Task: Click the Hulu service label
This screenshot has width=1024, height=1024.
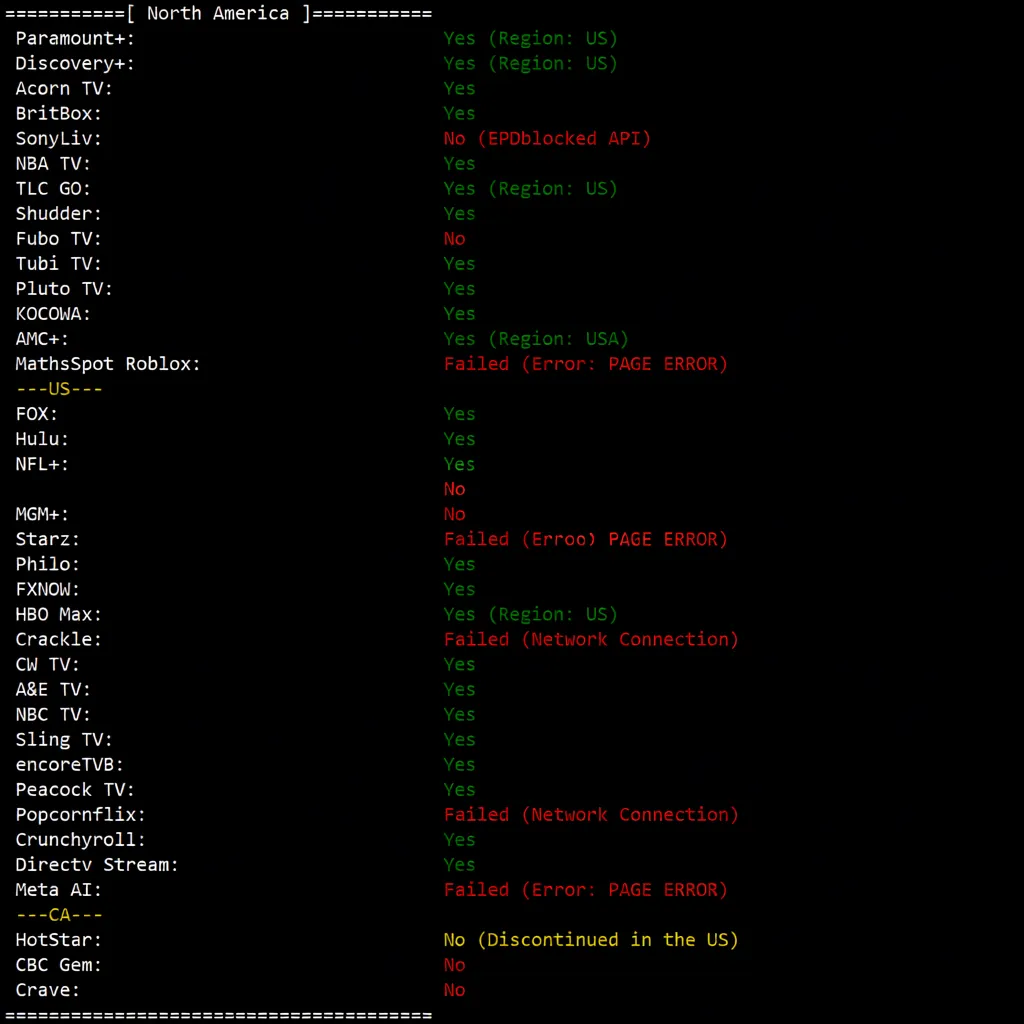Action: 41,438
